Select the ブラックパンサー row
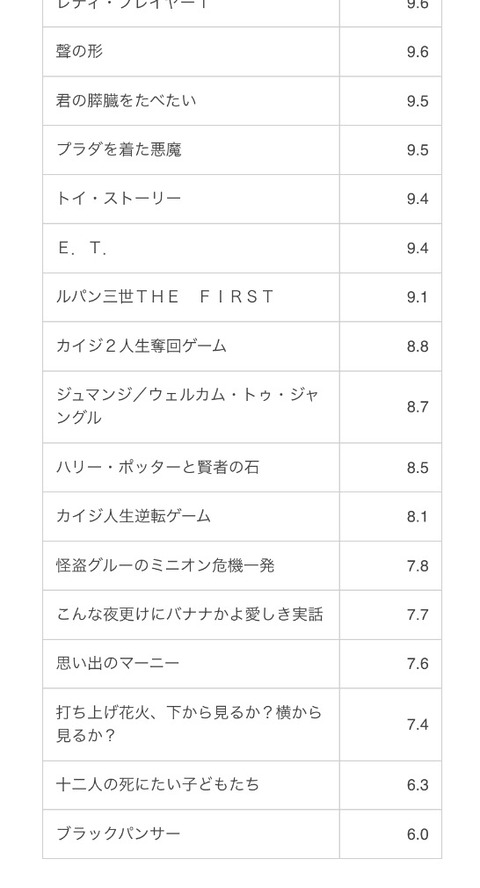Image resolution: width=480 pixels, height=888 pixels. coord(242,834)
